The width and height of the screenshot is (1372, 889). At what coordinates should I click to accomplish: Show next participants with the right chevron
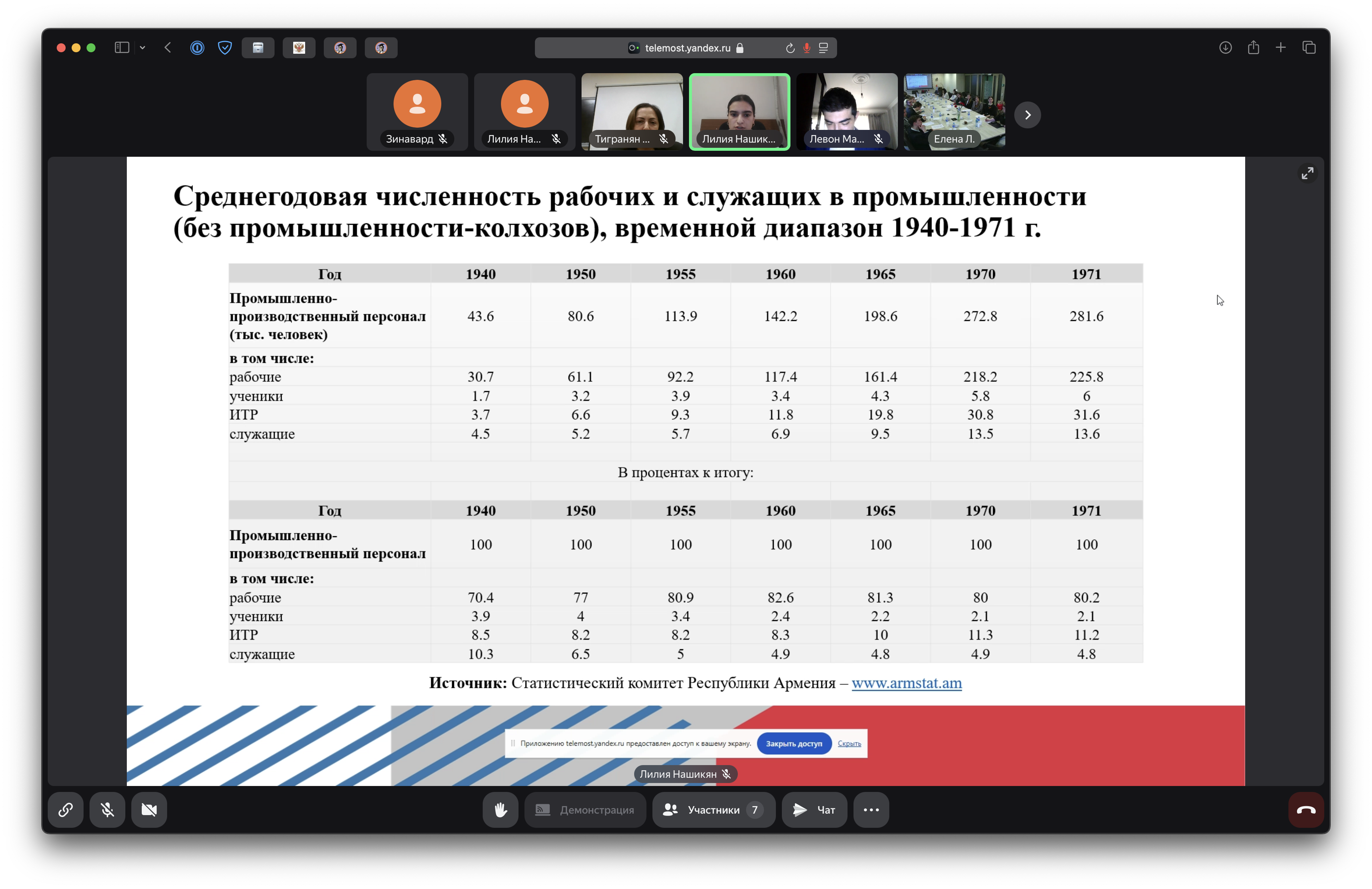[x=1028, y=115]
